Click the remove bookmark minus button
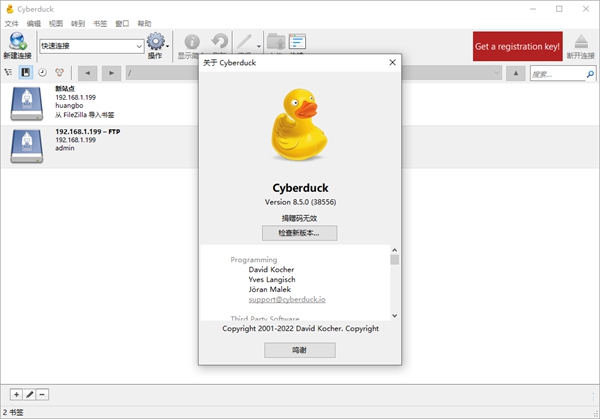Viewport: 600px width, 419px height. coord(43,396)
